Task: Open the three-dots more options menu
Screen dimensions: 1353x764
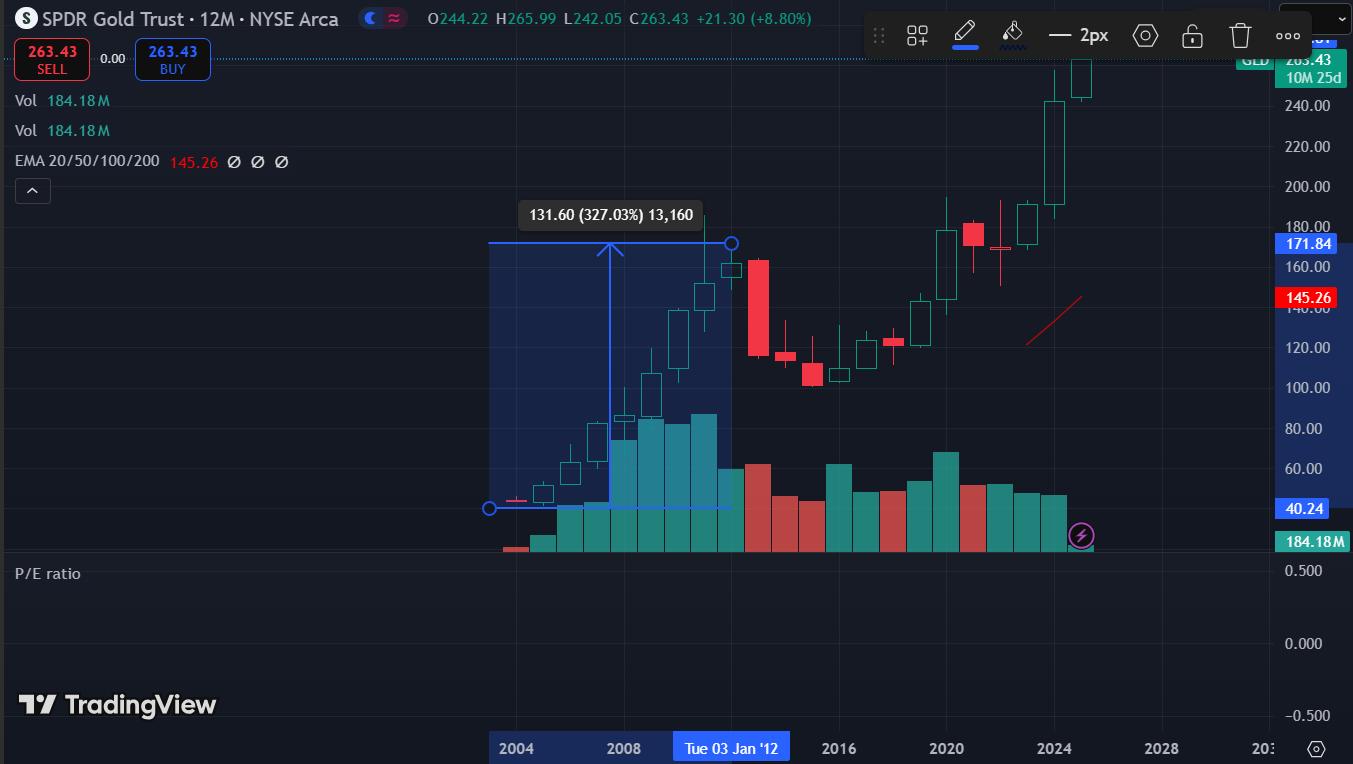Action: (x=1288, y=36)
